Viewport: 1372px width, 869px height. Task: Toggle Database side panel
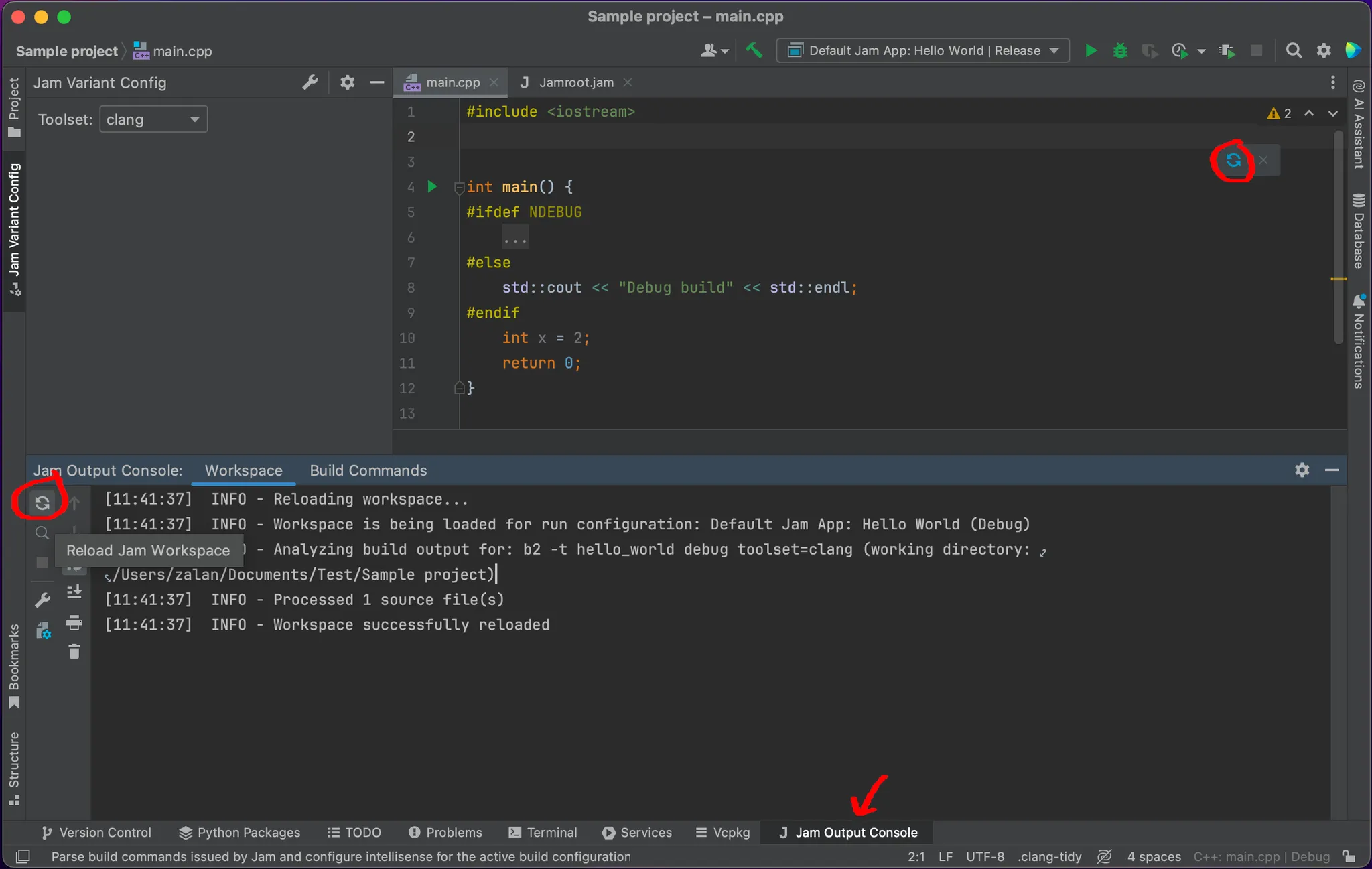tap(1359, 230)
